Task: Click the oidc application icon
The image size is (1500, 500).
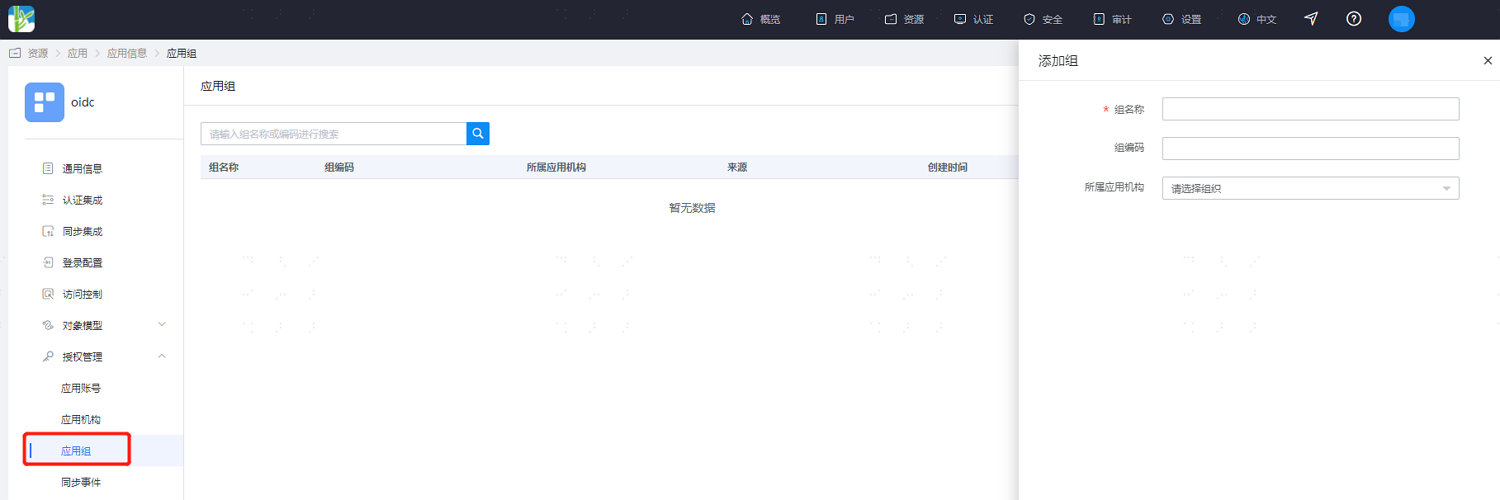Action: (x=44, y=102)
